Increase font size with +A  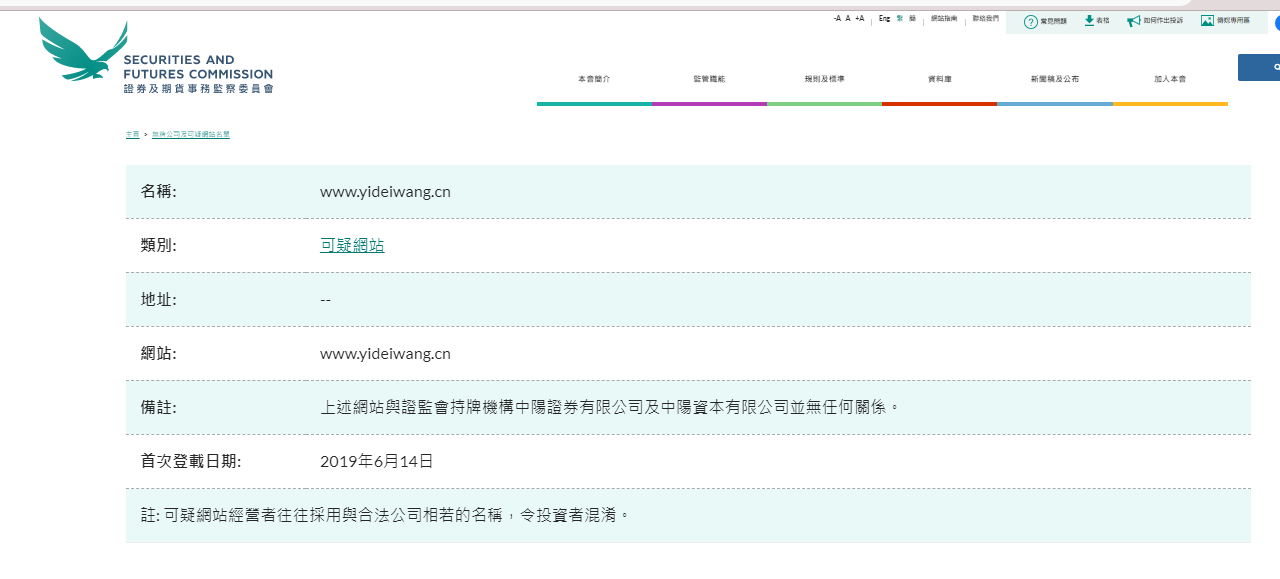point(859,19)
